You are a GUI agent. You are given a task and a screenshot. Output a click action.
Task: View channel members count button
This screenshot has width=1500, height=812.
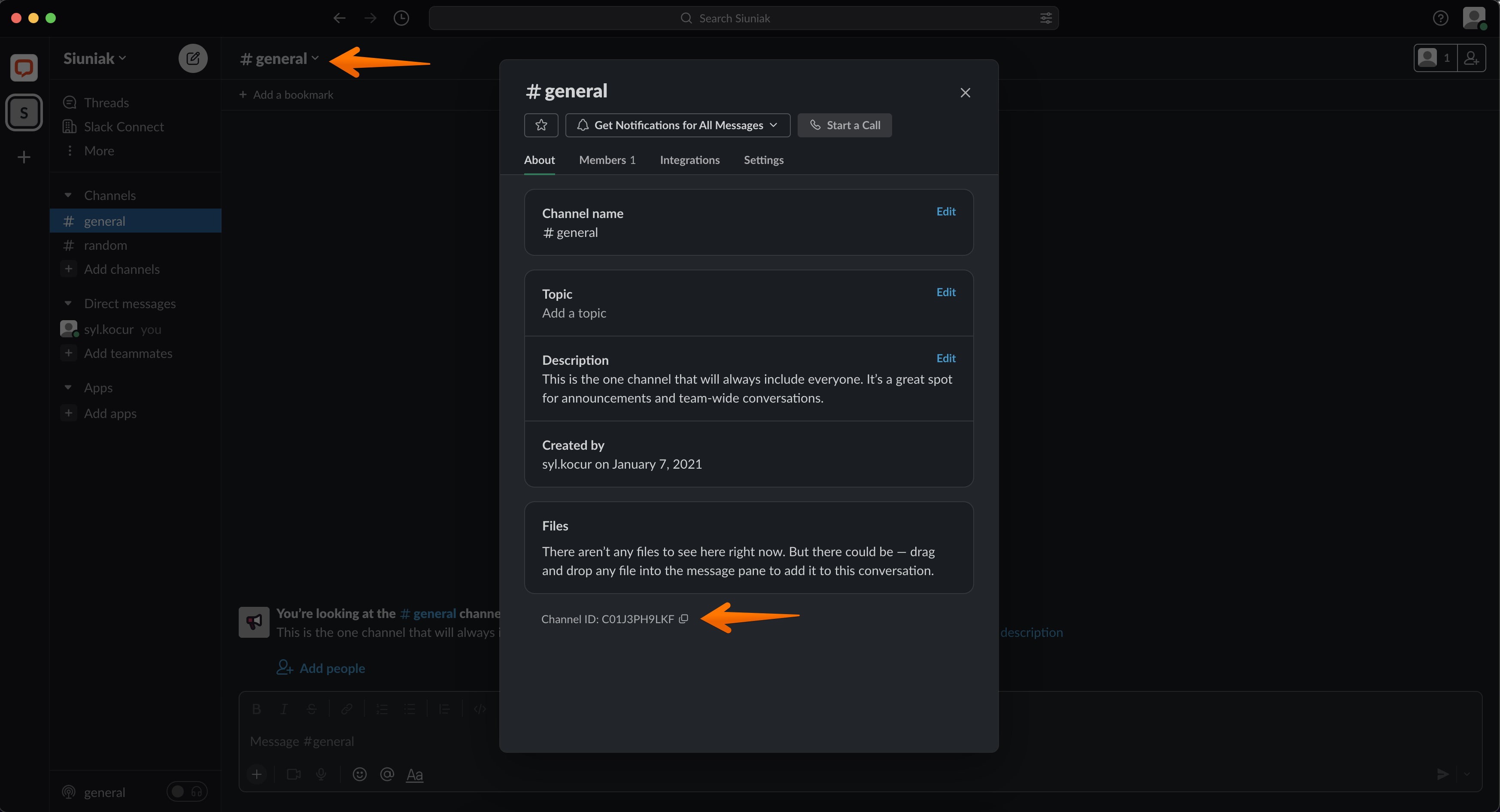(x=1436, y=58)
